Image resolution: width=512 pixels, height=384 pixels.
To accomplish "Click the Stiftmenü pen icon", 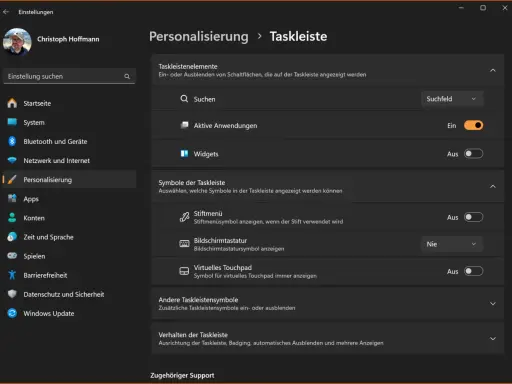I will pos(184,217).
